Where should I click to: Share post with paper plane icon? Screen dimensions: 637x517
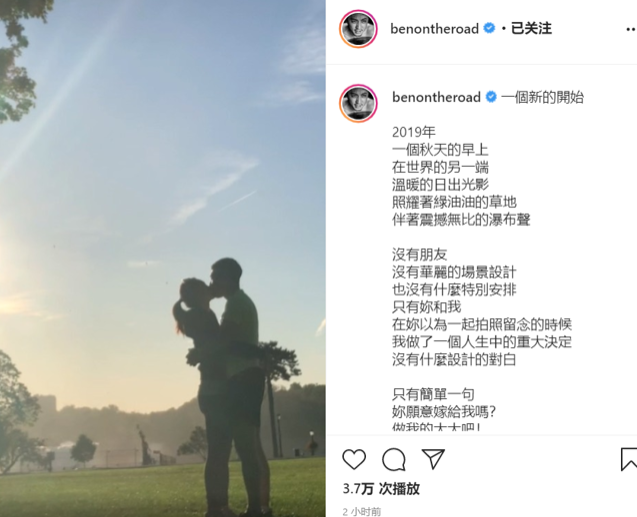[433, 459]
